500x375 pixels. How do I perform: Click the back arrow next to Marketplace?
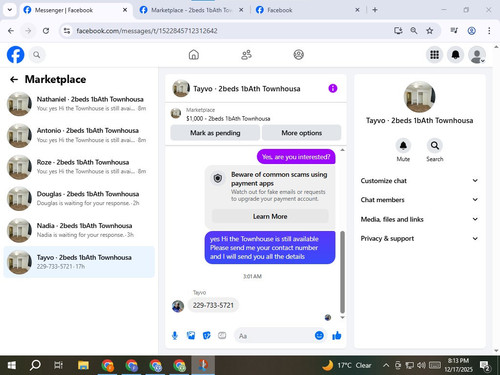tap(14, 79)
